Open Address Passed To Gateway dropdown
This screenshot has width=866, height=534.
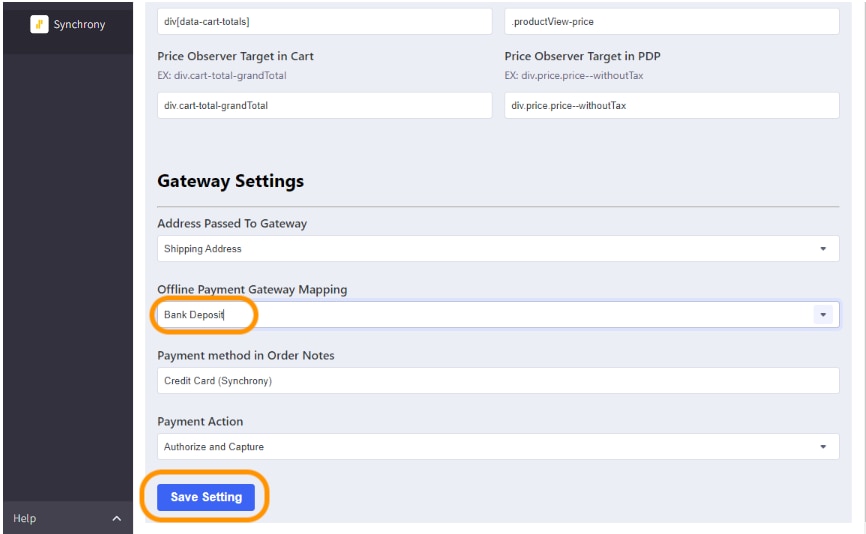click(x=498, y=249)
